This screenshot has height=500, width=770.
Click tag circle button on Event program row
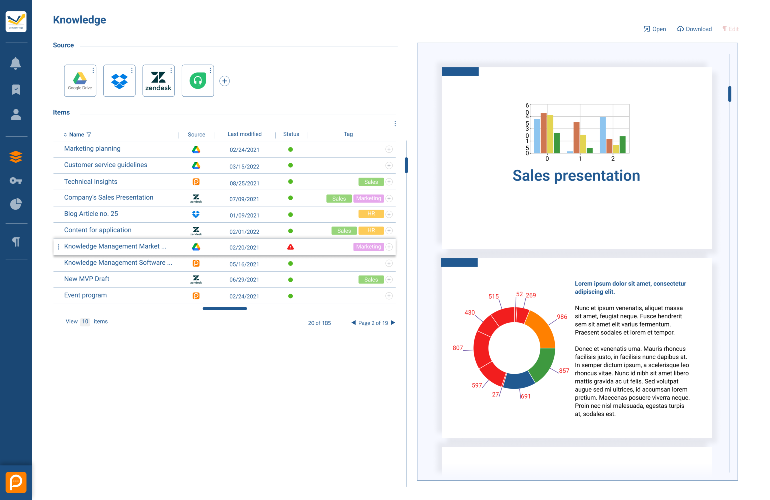pyautogui.click(x=389, y=296)
